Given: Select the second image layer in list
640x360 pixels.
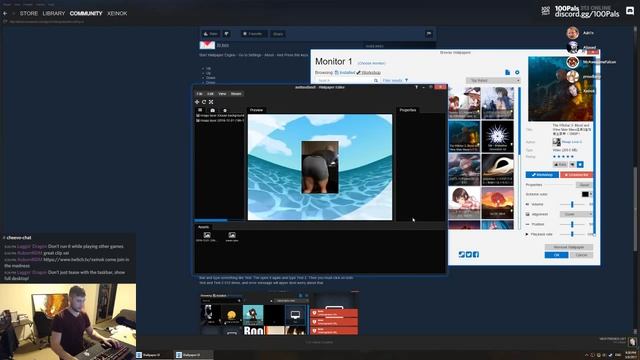Looking at the screenshot, I should [x=220, y=120].
